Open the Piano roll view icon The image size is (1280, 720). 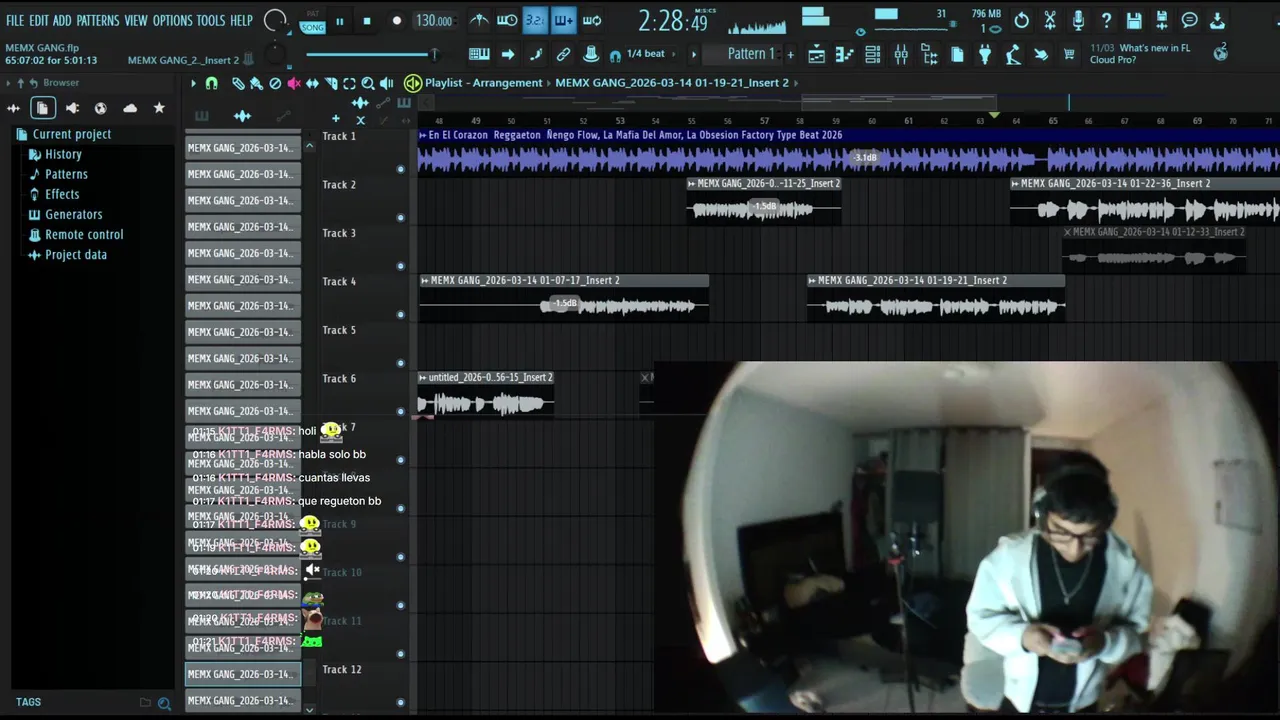[x=845, y=54]
